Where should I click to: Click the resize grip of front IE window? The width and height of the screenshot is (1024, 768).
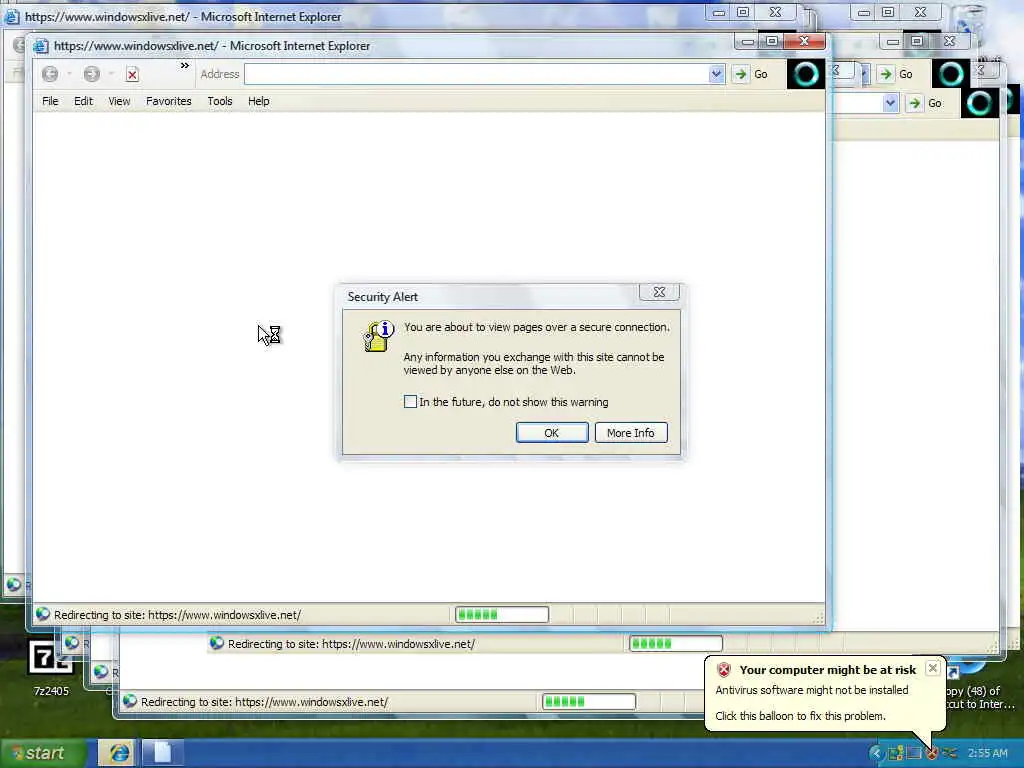pyautogui.click(x=818, y=617)
